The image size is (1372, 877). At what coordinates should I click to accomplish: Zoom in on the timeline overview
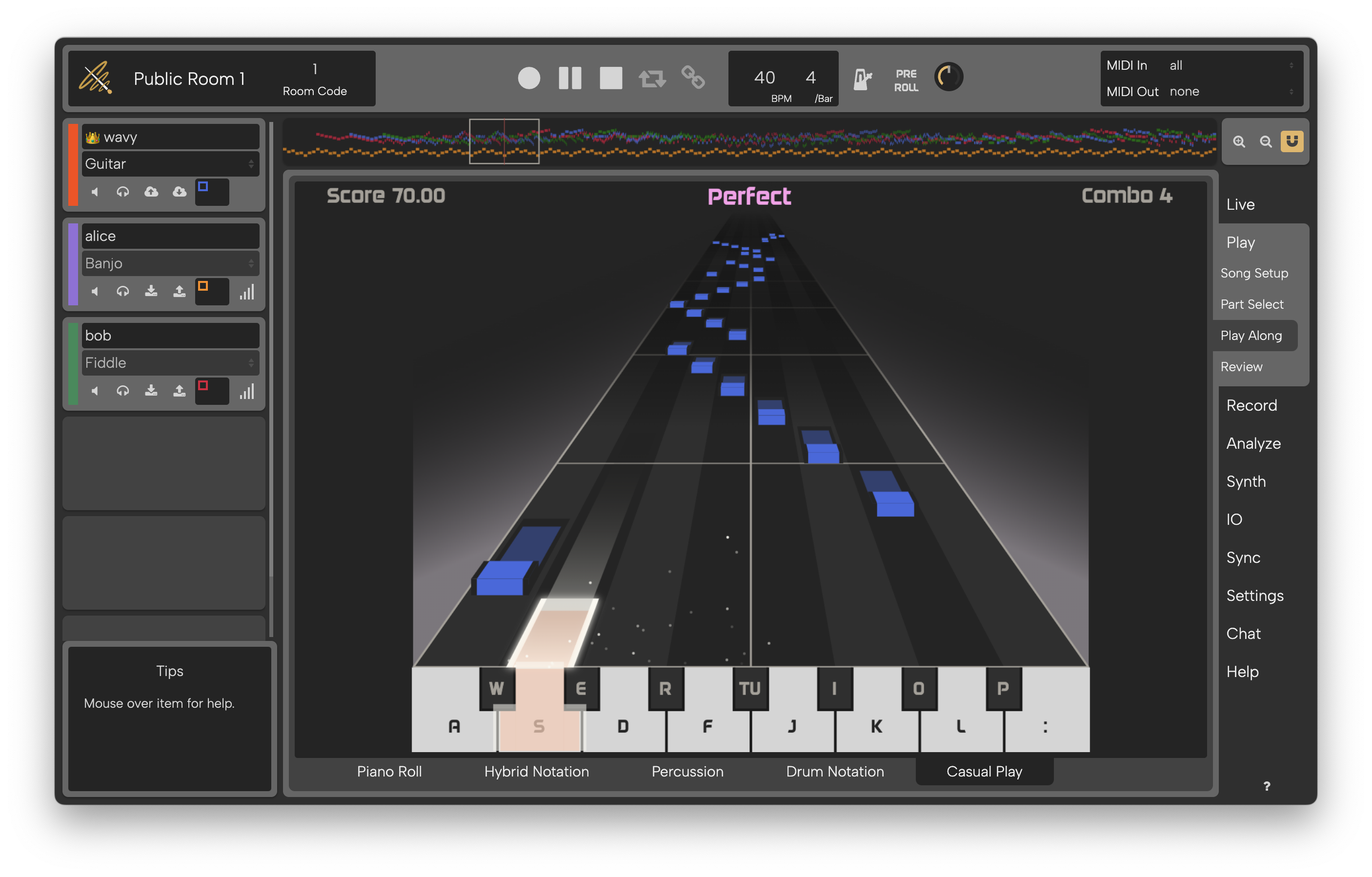coord(1239,142)
